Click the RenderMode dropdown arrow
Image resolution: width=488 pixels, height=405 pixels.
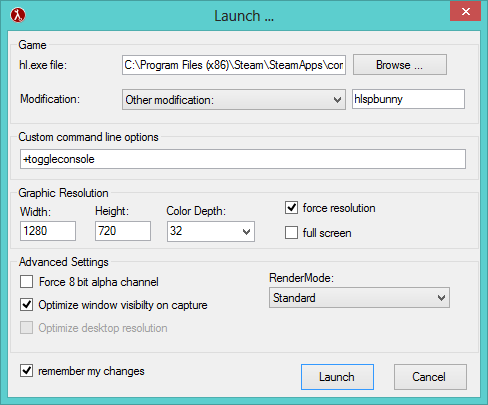point(441,298)
